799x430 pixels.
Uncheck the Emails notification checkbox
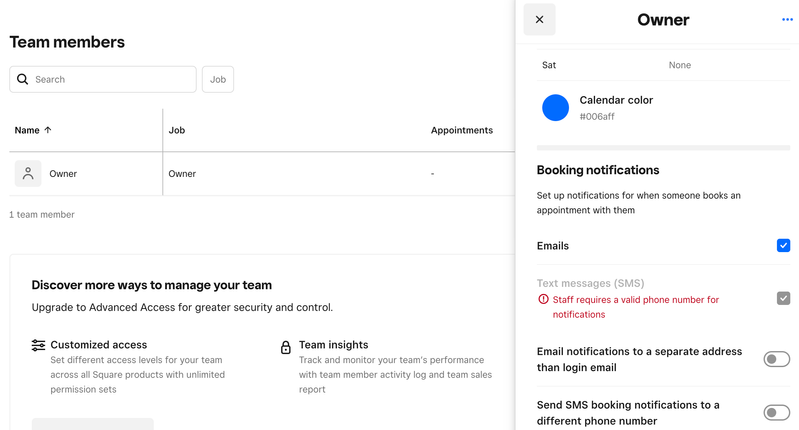coord(783,245)
